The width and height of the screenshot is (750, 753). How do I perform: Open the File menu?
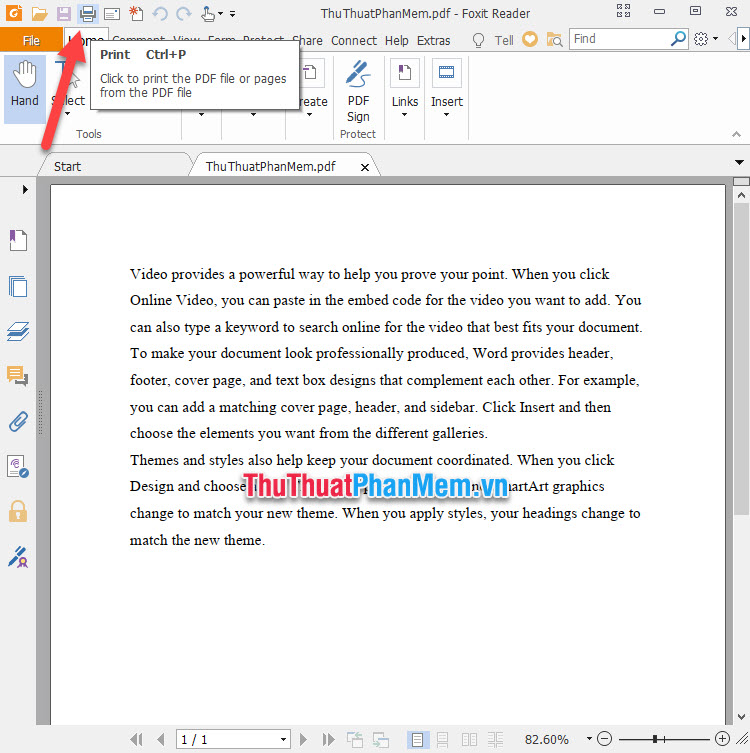(x=31, y=40)
